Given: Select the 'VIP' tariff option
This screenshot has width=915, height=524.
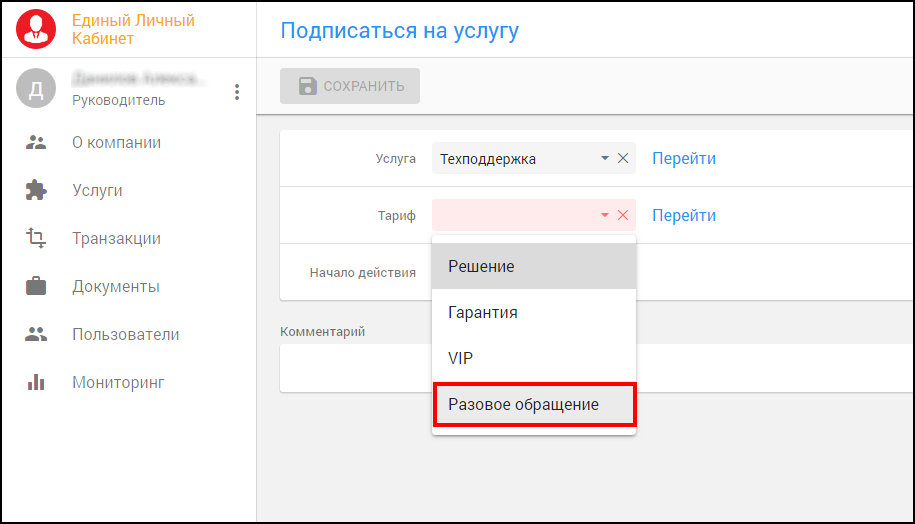Looking at the screenshot, I should click(x=533, y=358).
